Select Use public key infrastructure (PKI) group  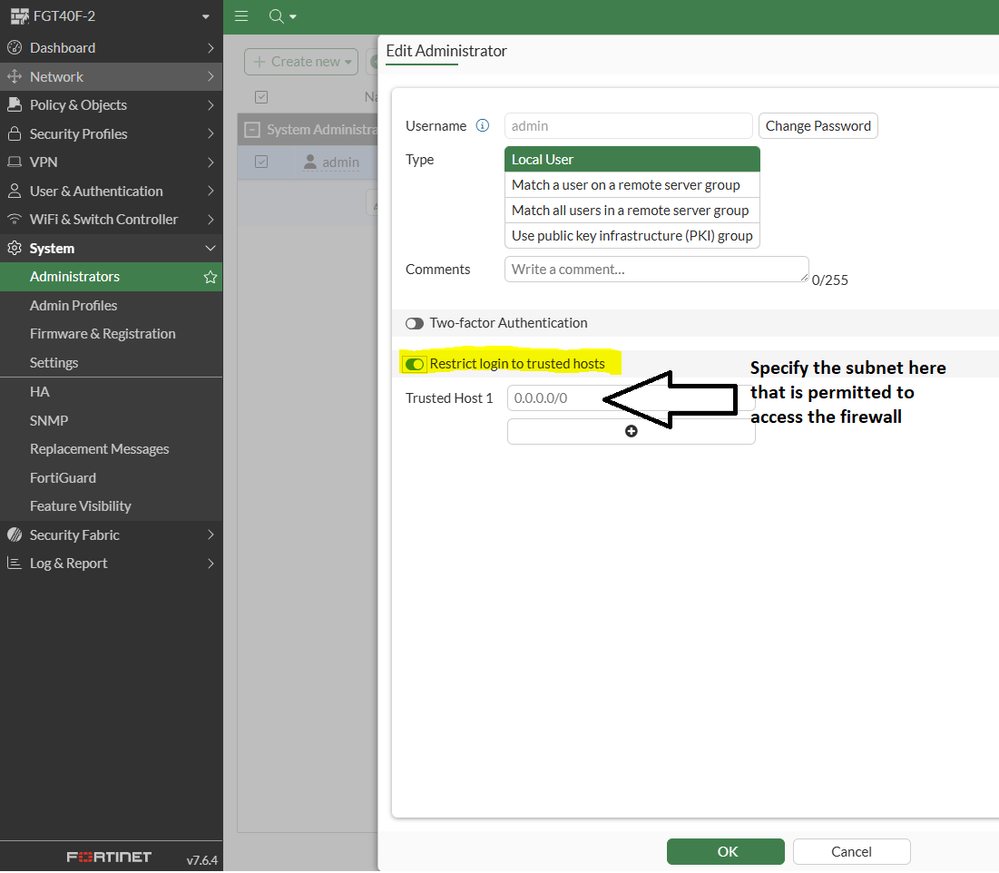tap(632, 236)
